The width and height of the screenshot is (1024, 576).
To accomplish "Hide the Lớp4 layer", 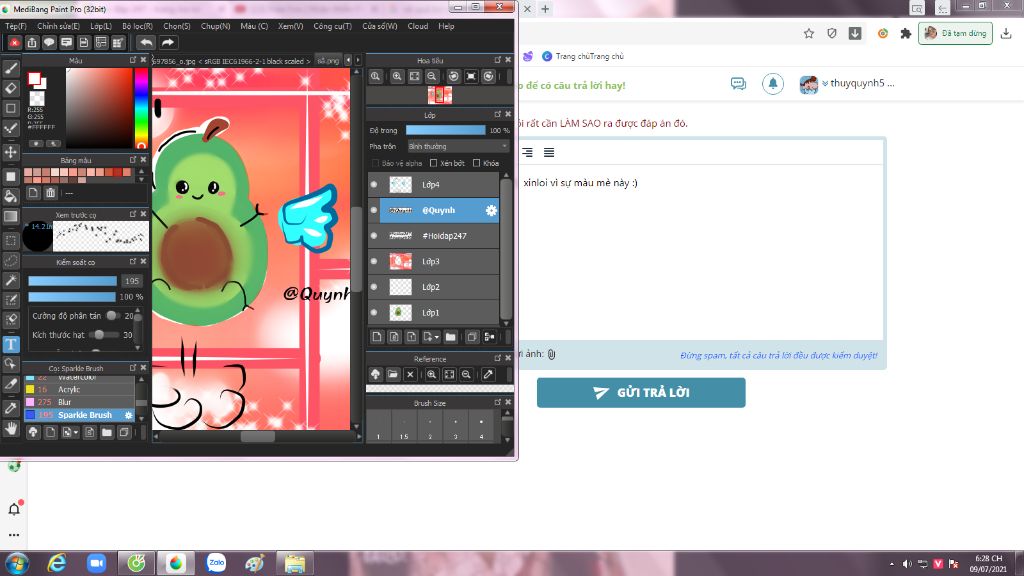I will [x=374, y=185].
